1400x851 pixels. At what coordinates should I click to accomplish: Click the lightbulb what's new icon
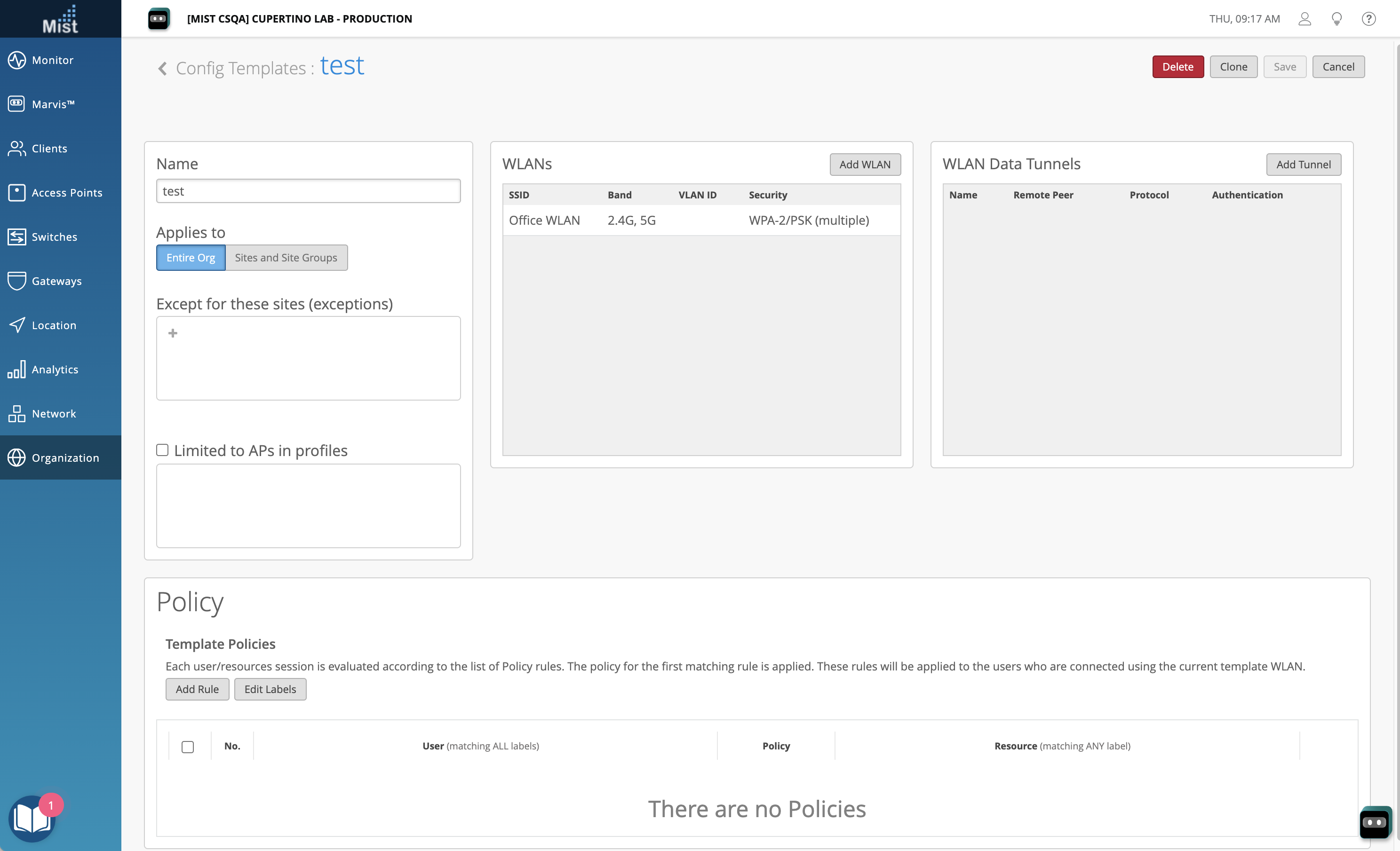pos(1336,19)
